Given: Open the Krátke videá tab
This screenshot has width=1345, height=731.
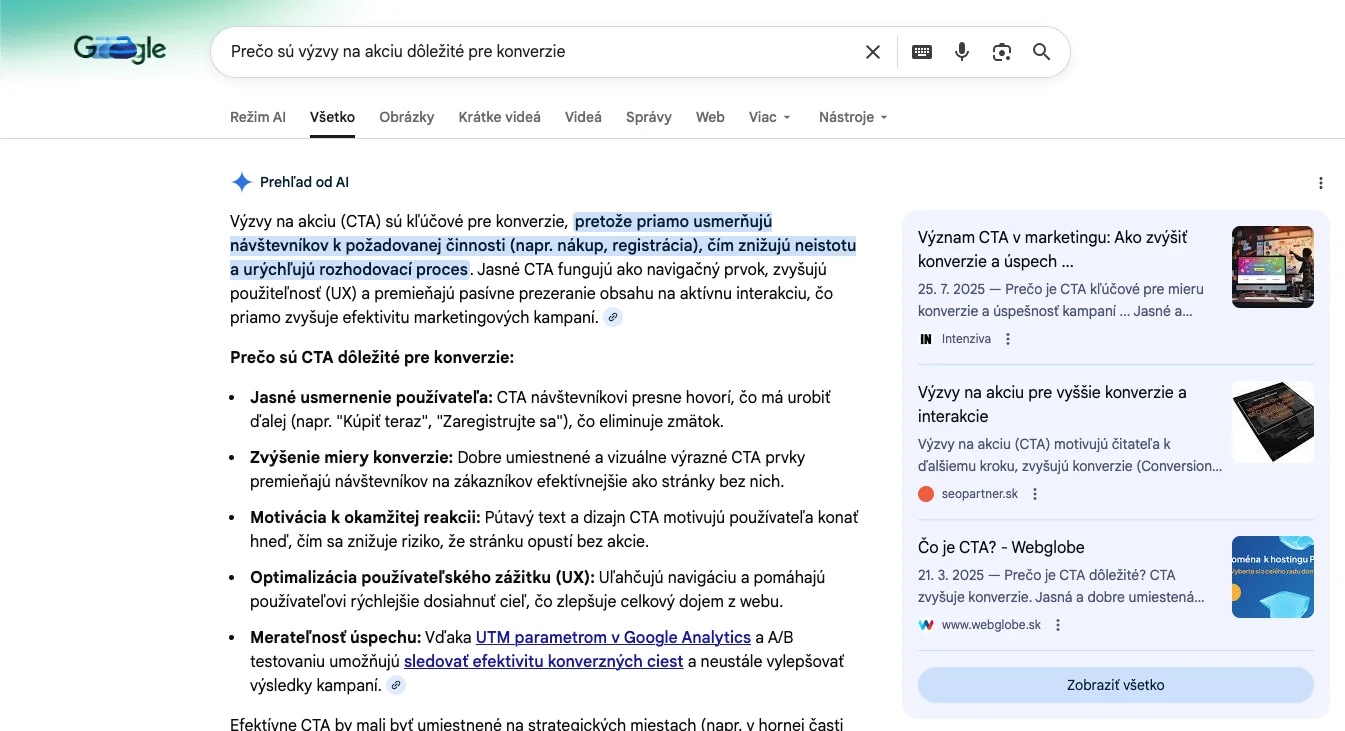Looking at the screenshot, I should point(500,117).
